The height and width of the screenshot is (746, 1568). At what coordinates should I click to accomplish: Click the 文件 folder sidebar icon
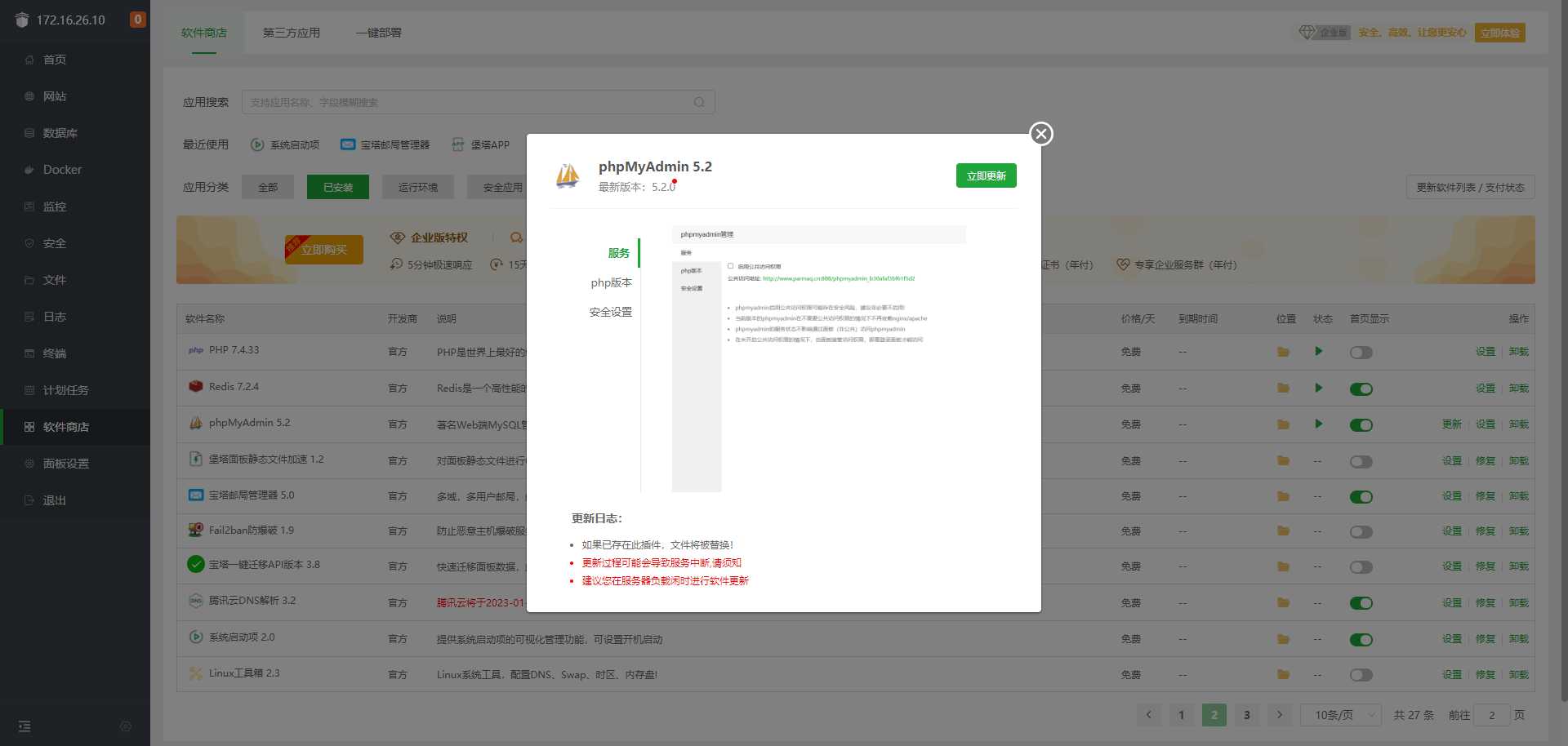click(x=29, y=280)
